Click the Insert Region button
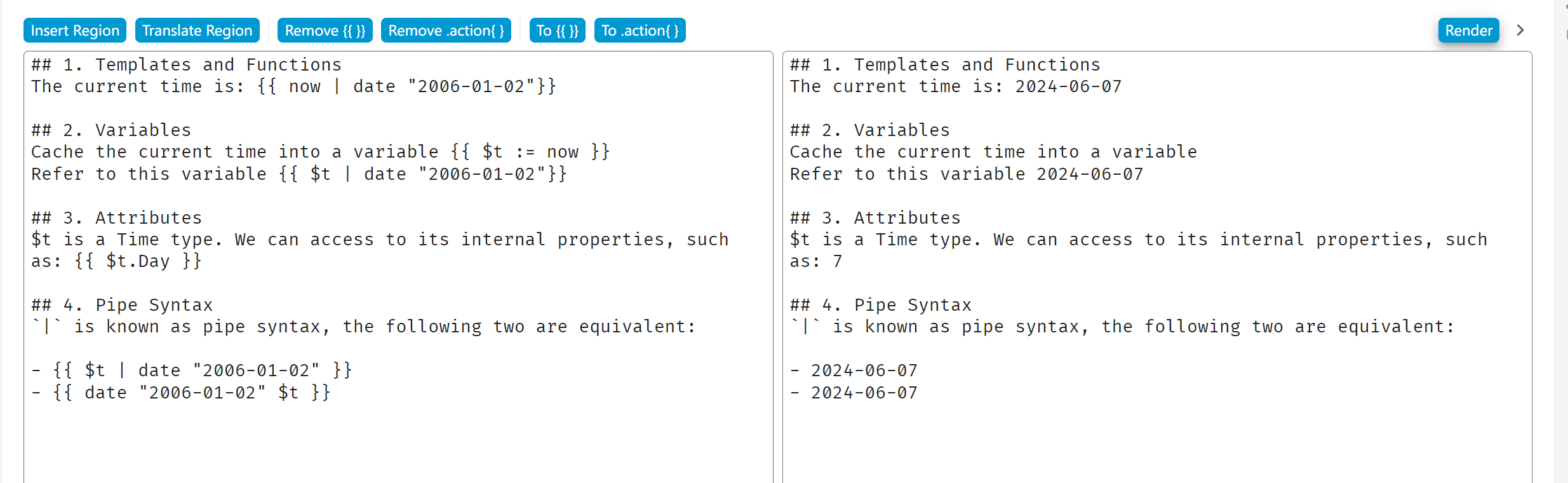The height and width of the screenshot is (483, 1568). pyautogui.click(x=75, y=31)
